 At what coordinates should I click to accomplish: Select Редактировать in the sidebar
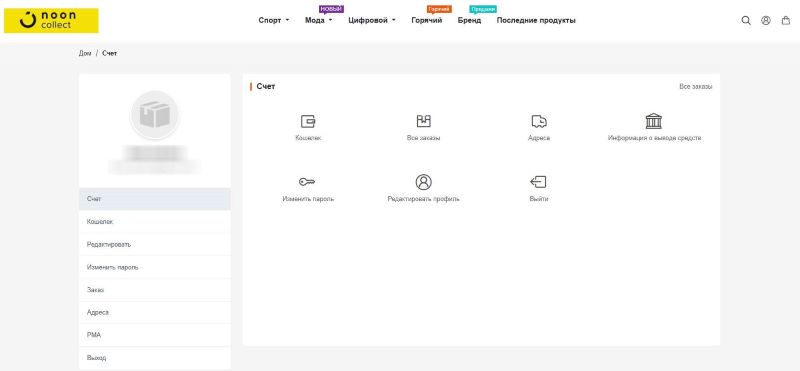coord(155,244)
